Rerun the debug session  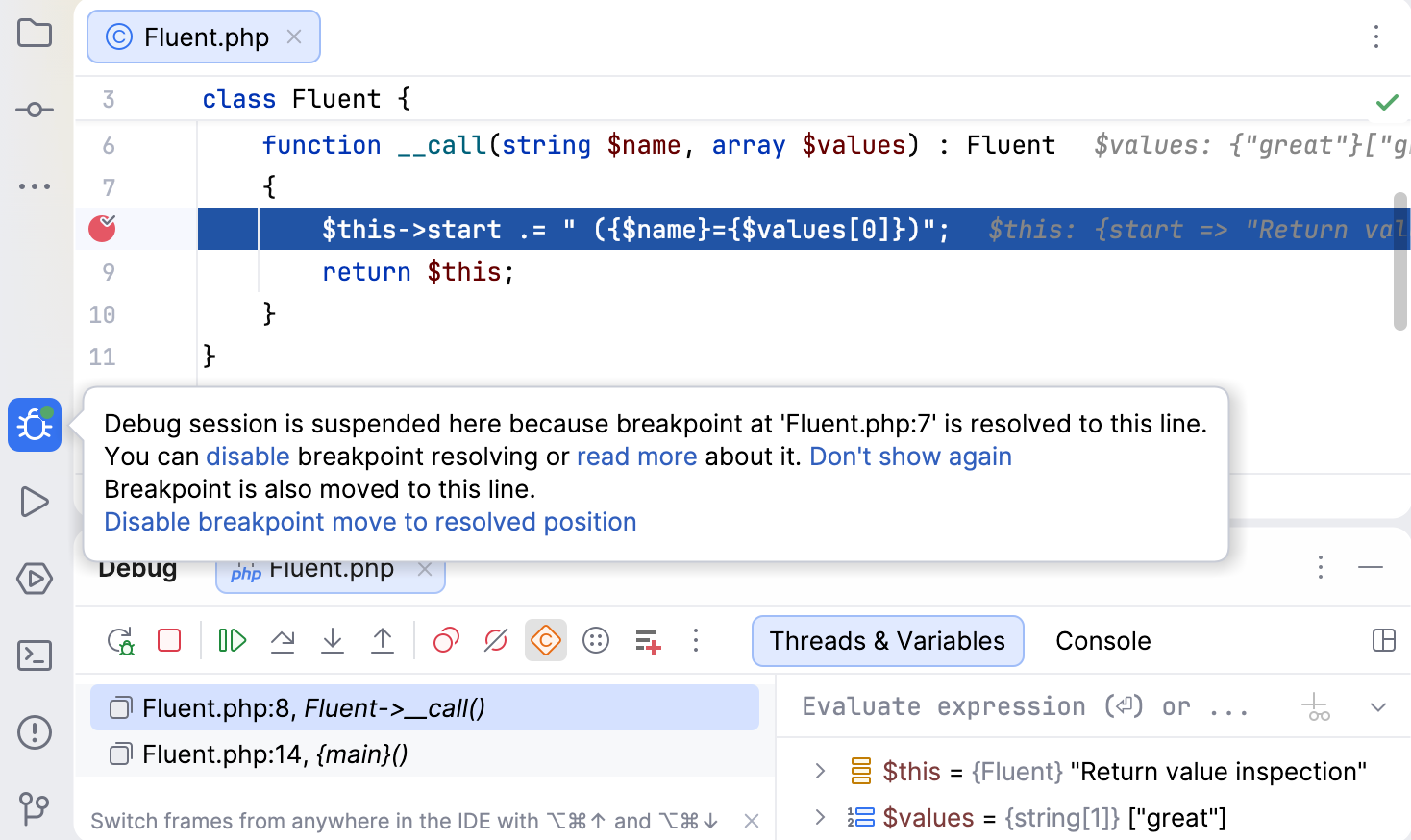click(121, 641)
